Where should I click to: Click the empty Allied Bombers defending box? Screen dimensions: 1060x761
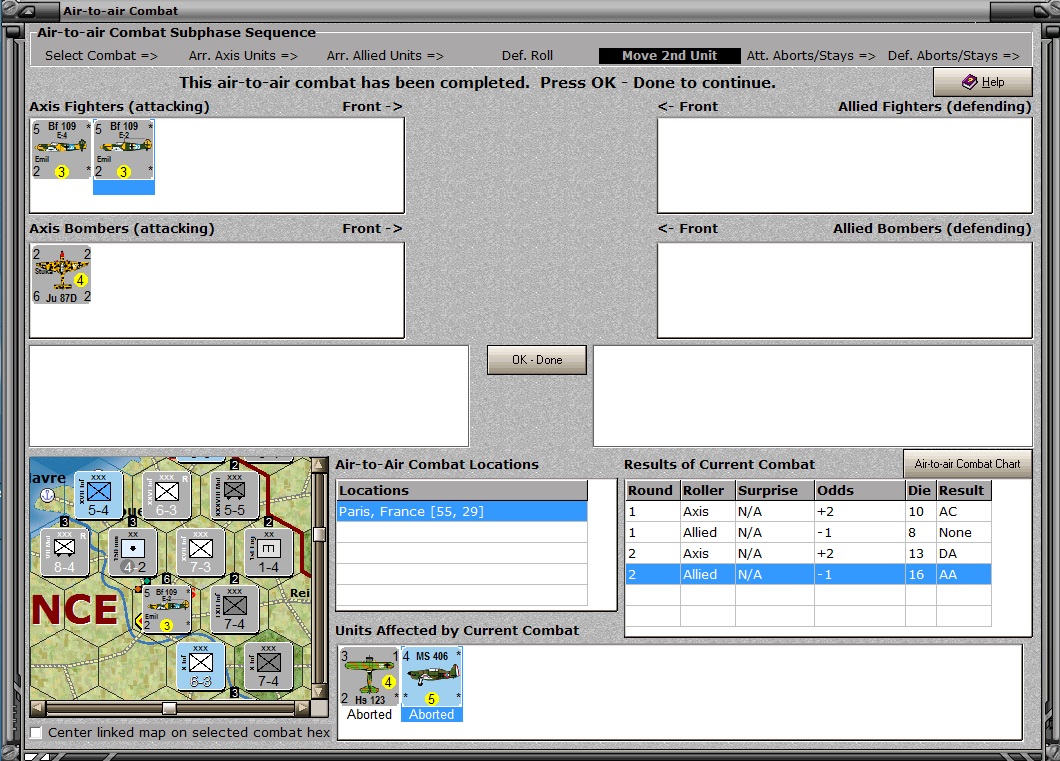click(844, 290)
